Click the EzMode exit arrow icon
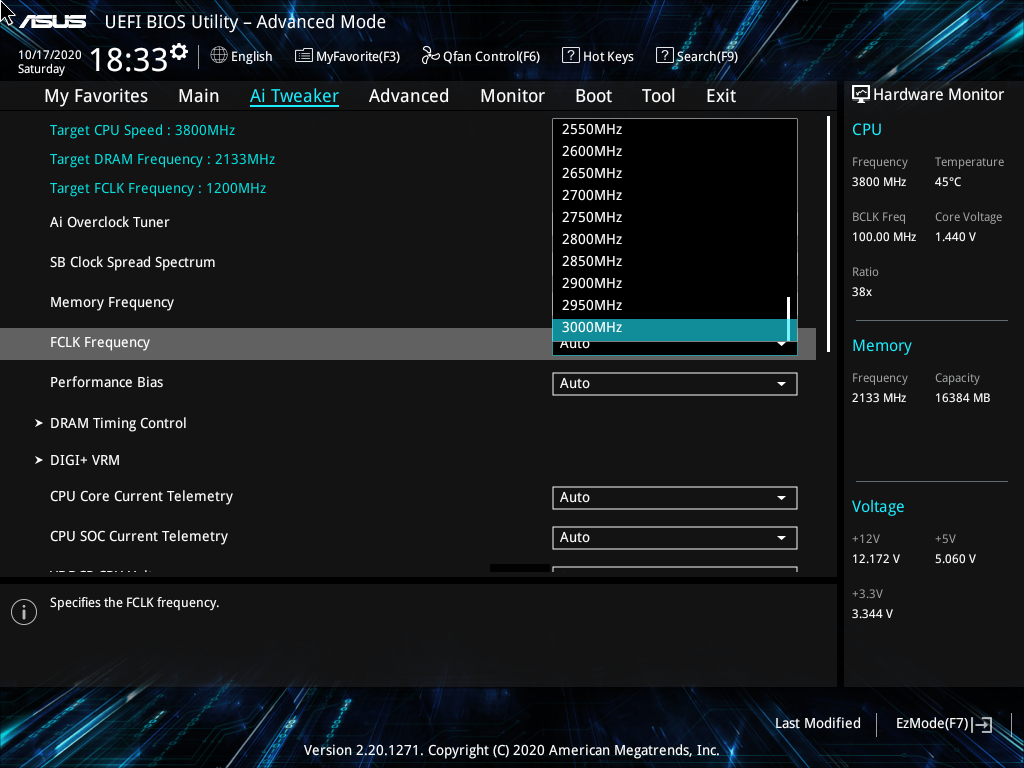 pyautogui.click(x=982, y=724)
